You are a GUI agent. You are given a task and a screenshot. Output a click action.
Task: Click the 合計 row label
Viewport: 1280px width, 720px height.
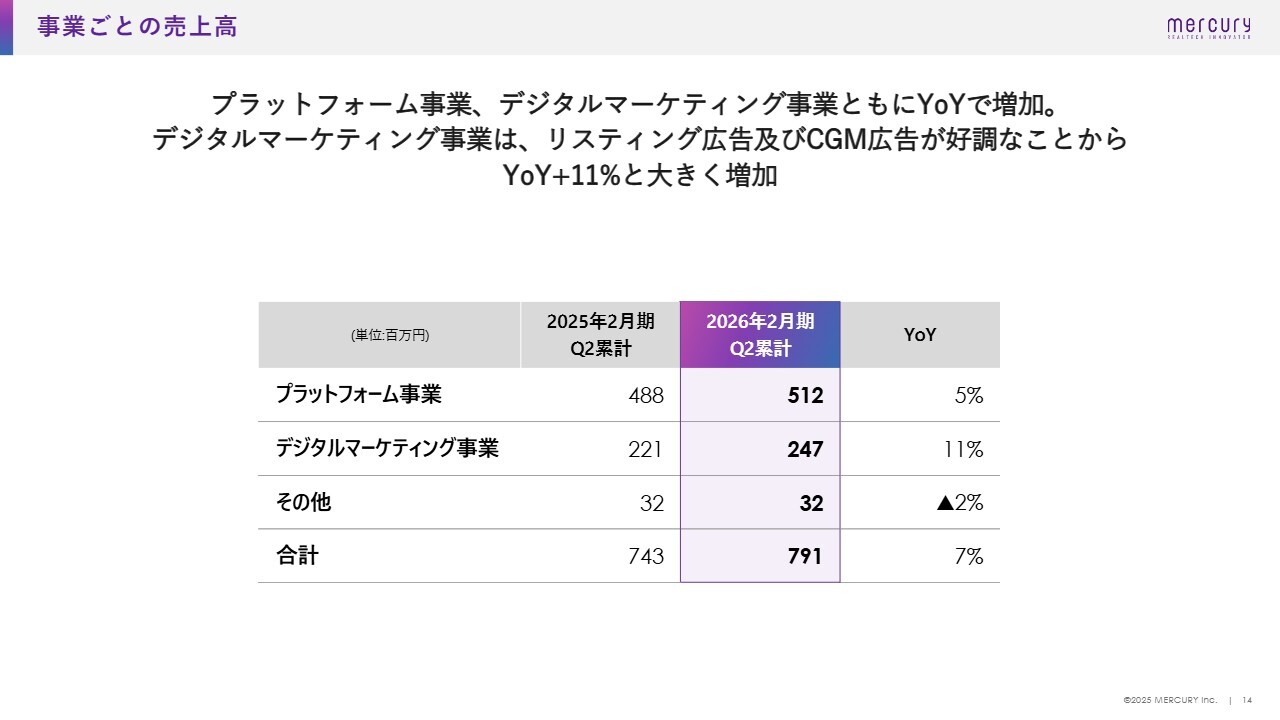(x=297, y=556)
